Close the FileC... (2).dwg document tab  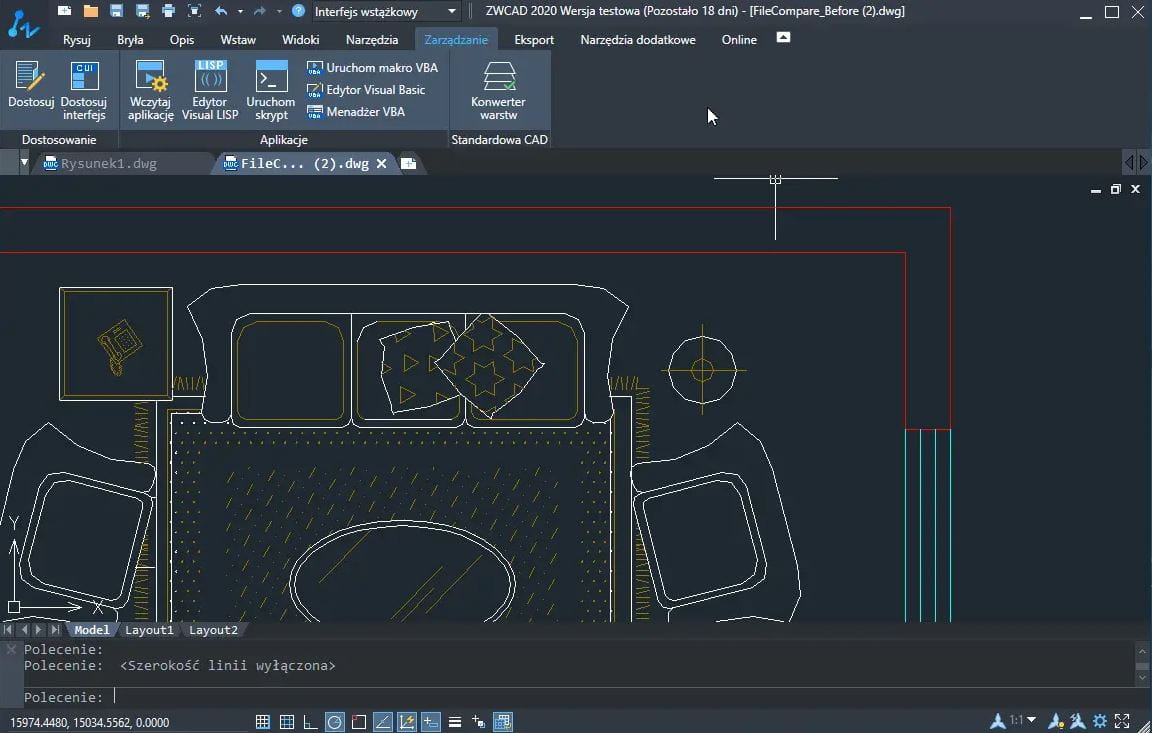[381, 164]
